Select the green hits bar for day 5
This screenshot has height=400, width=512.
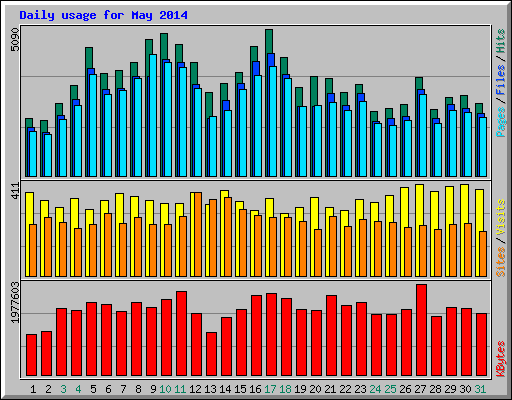89,58
